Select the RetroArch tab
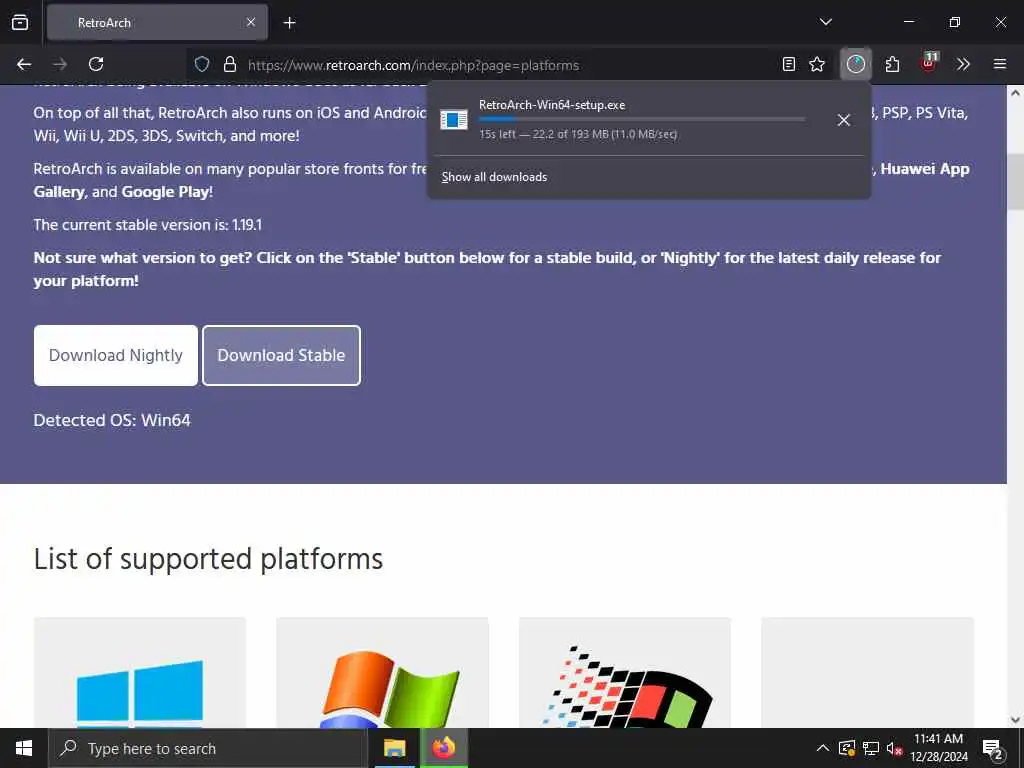 (x=157, y=22)
